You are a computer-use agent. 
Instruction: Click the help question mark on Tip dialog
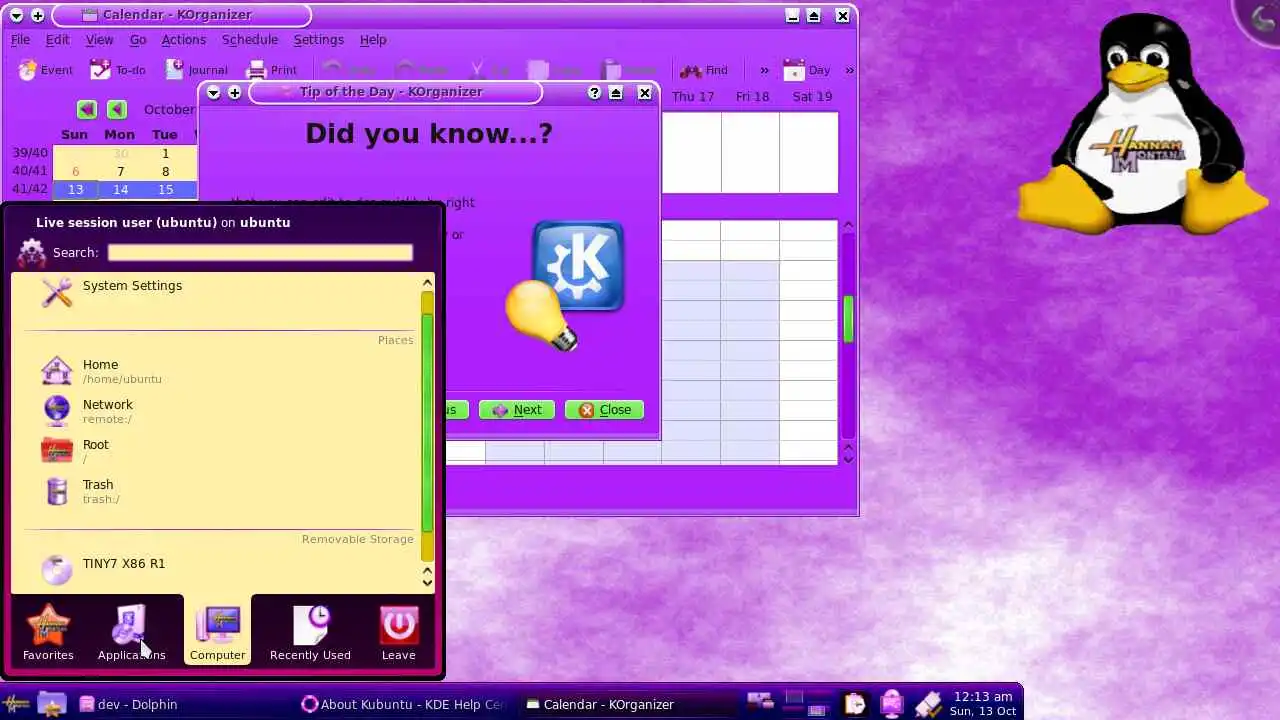[x=594, y=92]
